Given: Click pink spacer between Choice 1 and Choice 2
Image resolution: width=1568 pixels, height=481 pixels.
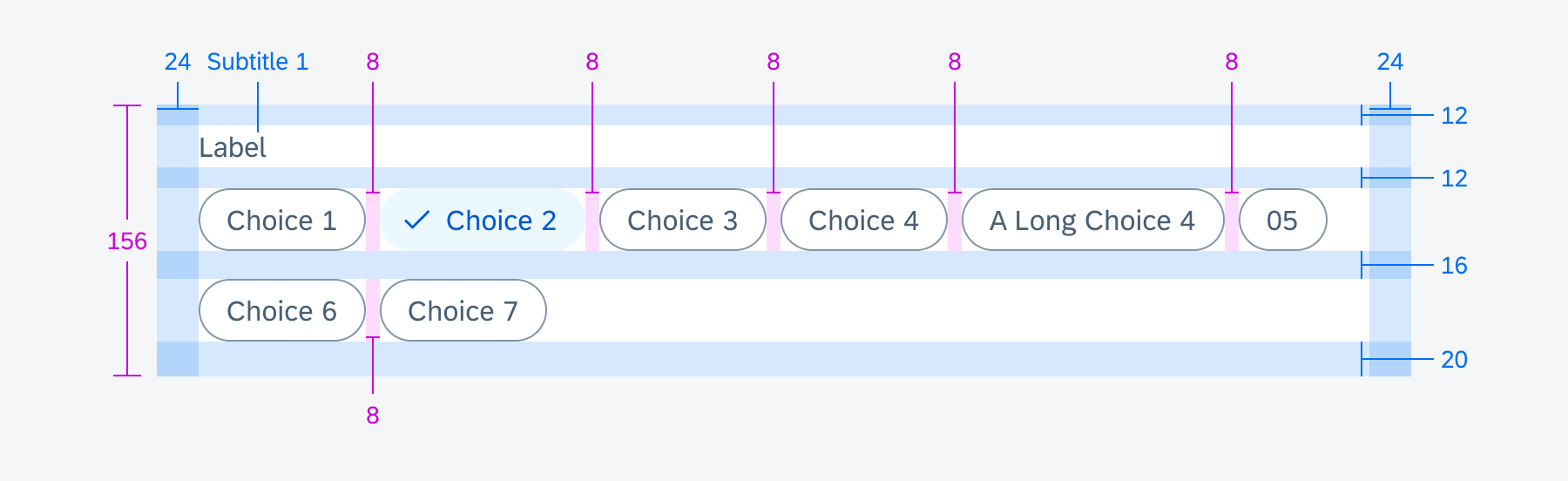Looking at the screenshot, I should 373,221.
